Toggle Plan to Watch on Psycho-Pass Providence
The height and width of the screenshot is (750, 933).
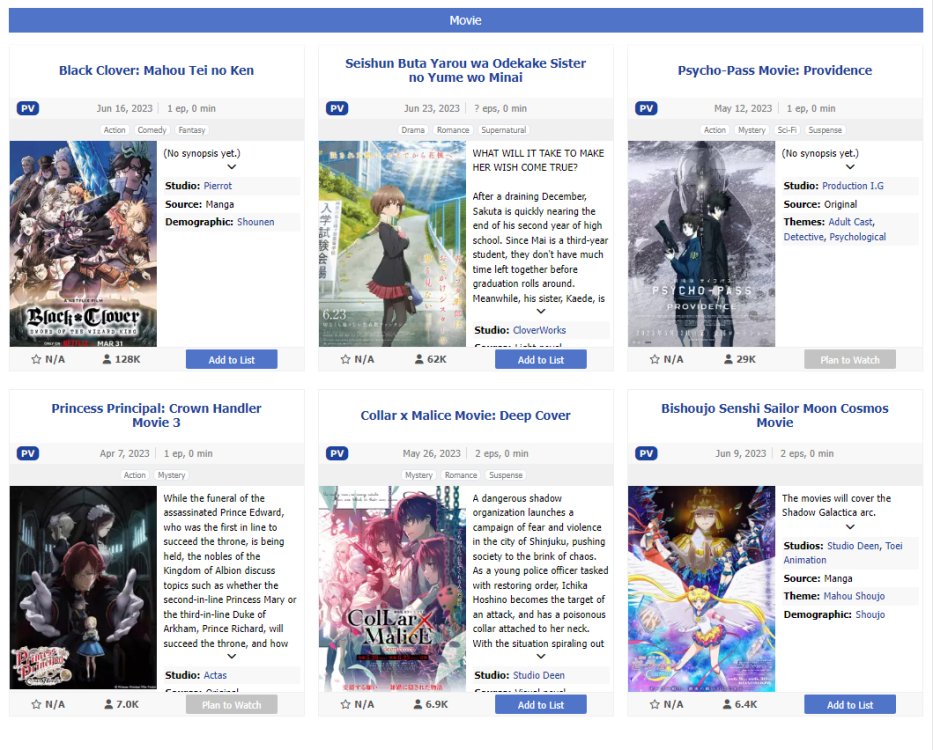tap(850, 360)
